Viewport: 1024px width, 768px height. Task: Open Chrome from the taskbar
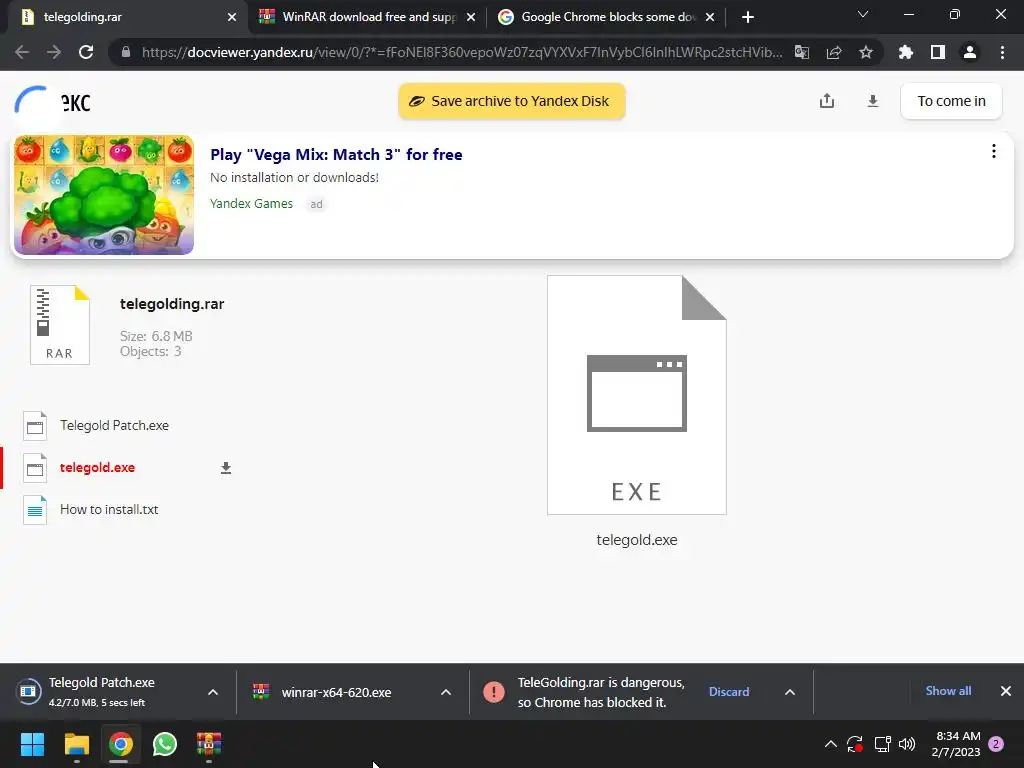pyautogui.click(x=120, y=744)
